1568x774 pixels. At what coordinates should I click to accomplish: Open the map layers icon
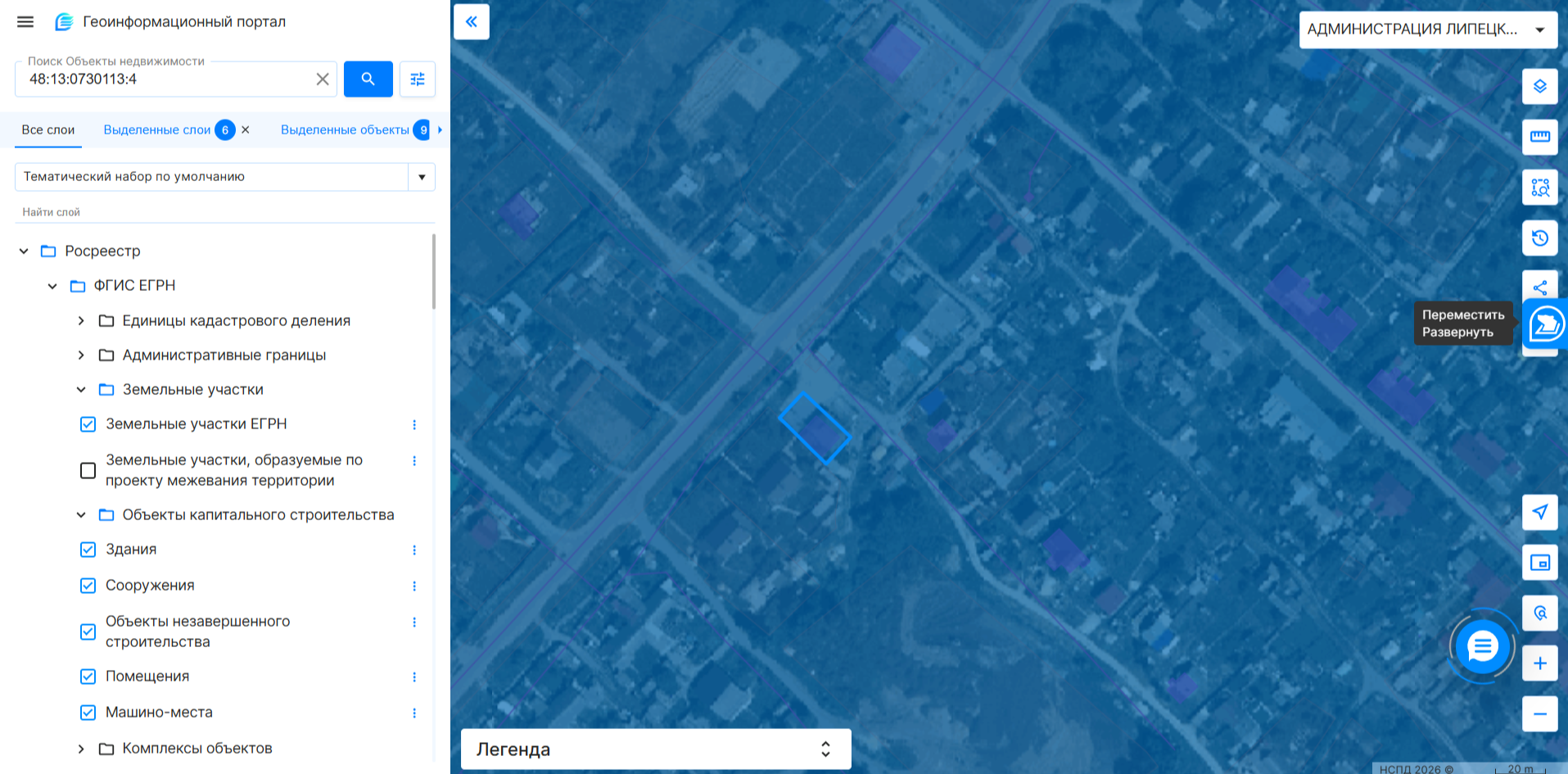click(x=1540, y=86)
